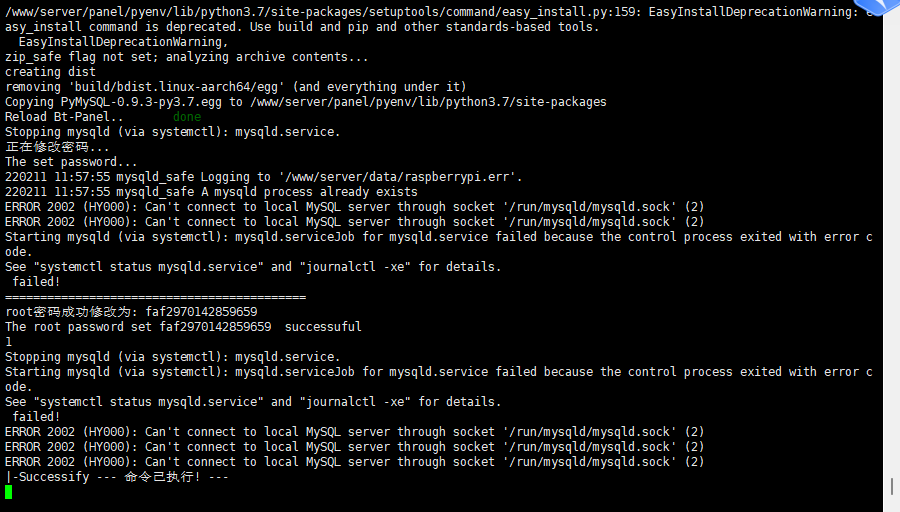The image size is (900, 512).
Task: Click the word 'successuful' in the output
Action: (x=323, y=327)
